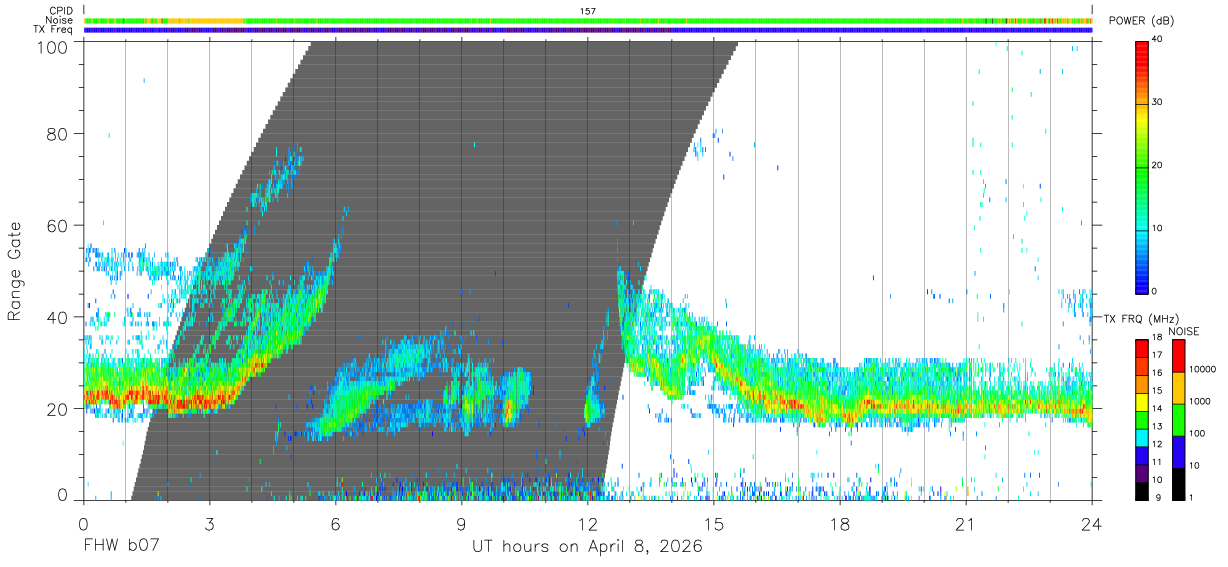Click the x-axis tick label '24'
The height and width of the screenshot is (567, 1228).
[1092, 524]
